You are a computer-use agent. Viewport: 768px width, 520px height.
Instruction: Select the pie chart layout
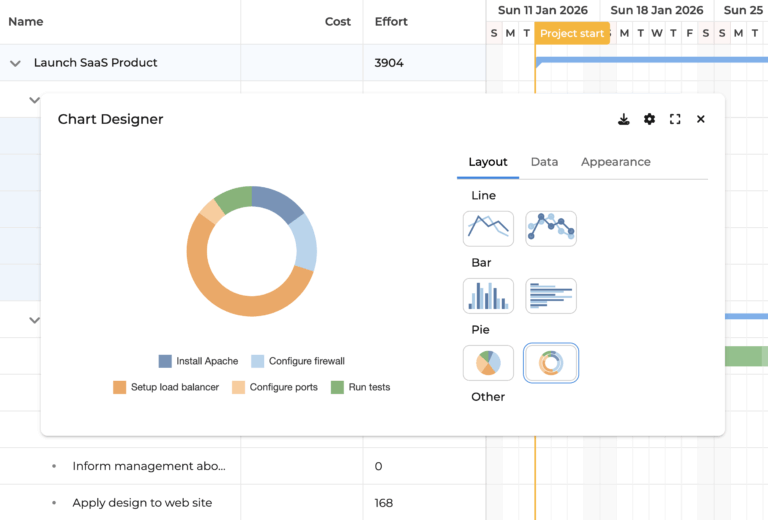tap(488, 363)
